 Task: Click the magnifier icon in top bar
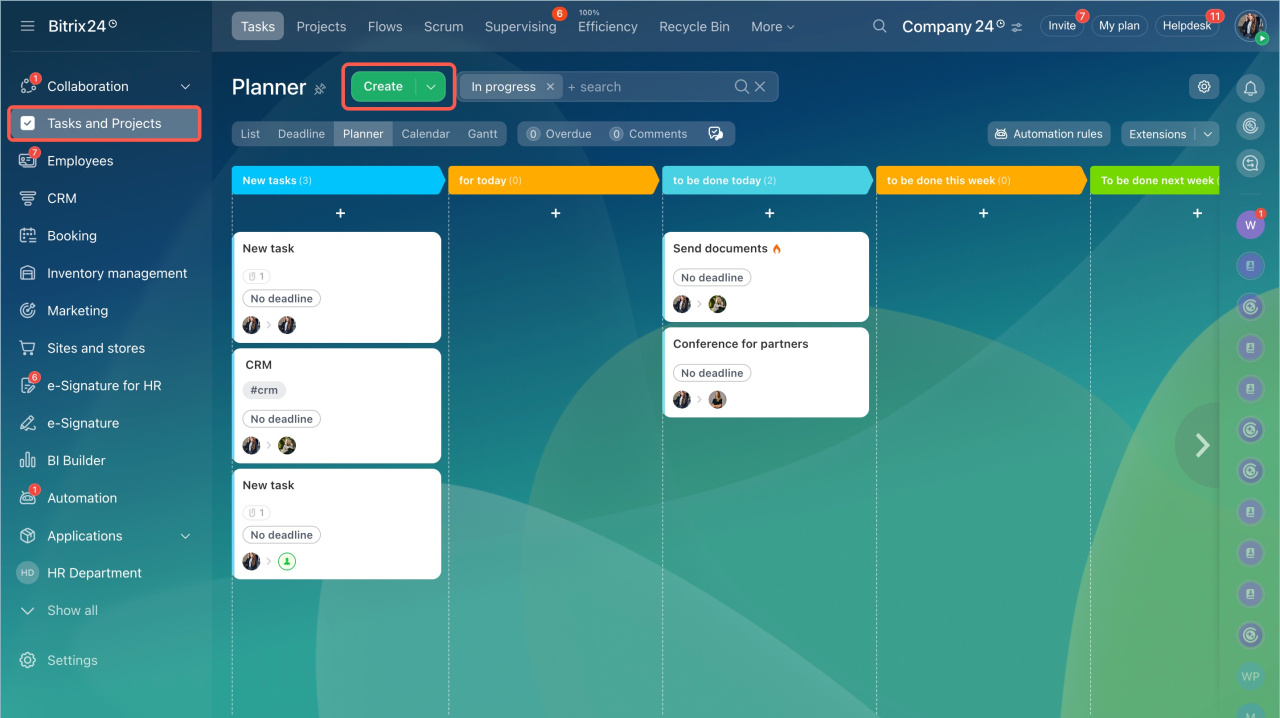click(880, 27)
